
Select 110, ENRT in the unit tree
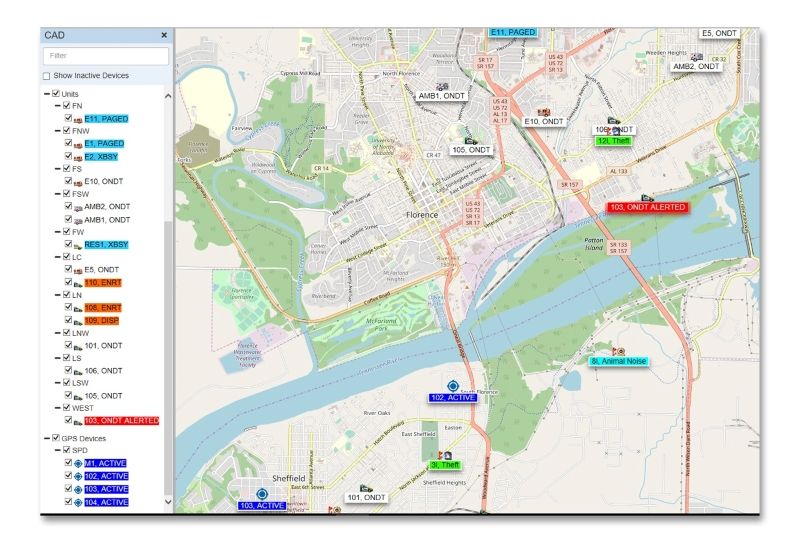click(102, 283)
